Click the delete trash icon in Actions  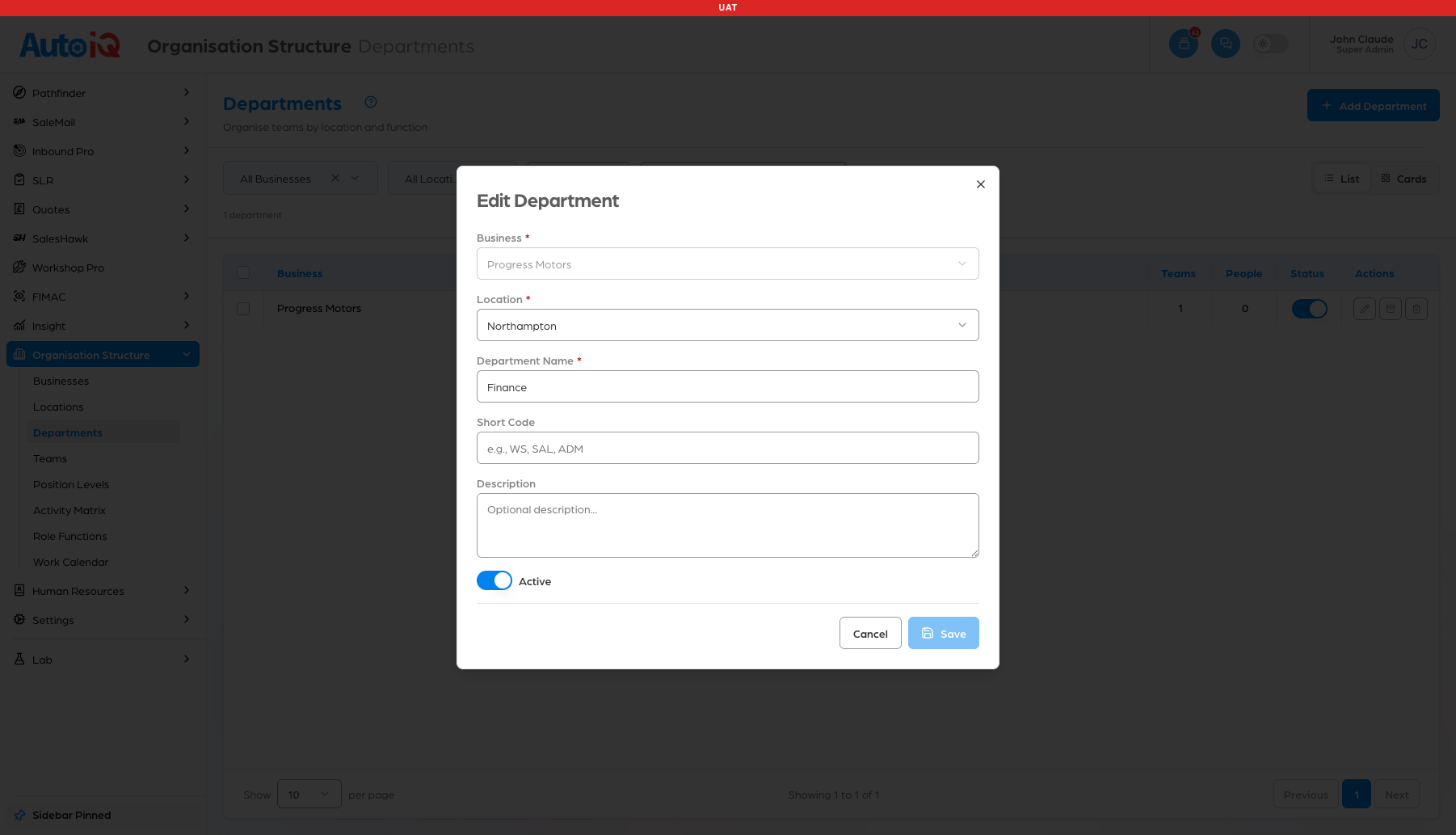pos(1416,309)
